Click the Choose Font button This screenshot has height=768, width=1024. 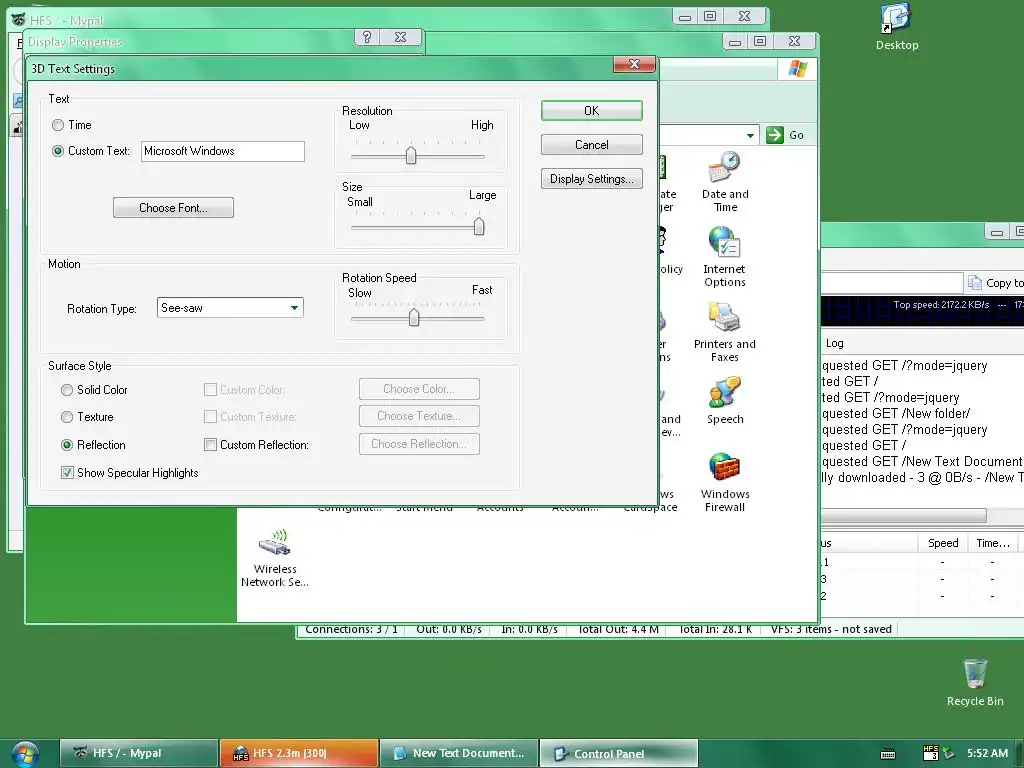173,208
